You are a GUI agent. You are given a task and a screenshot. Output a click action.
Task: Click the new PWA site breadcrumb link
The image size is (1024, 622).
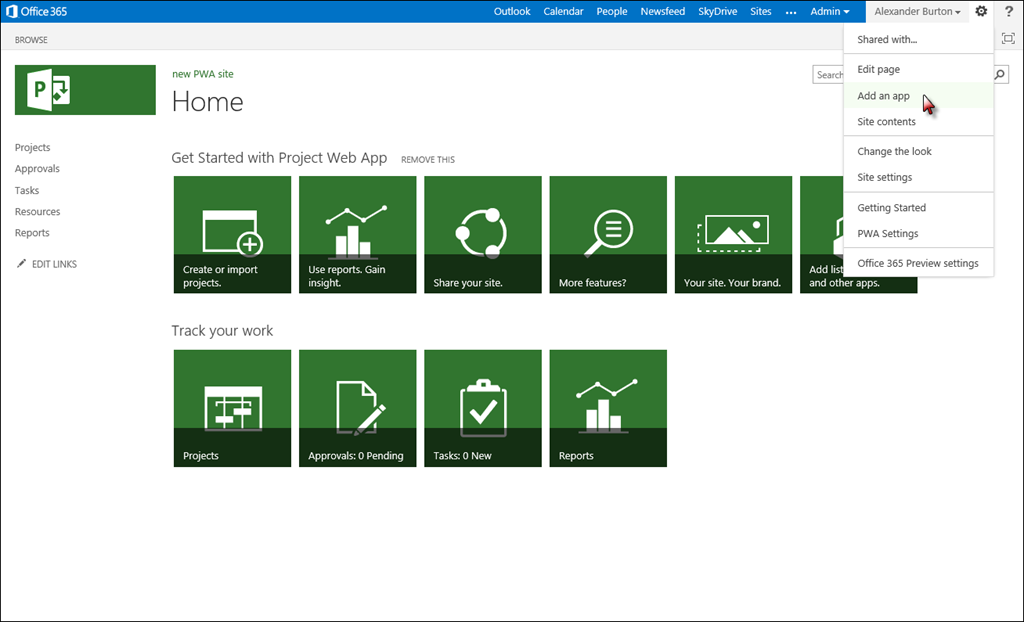(202, 74)
